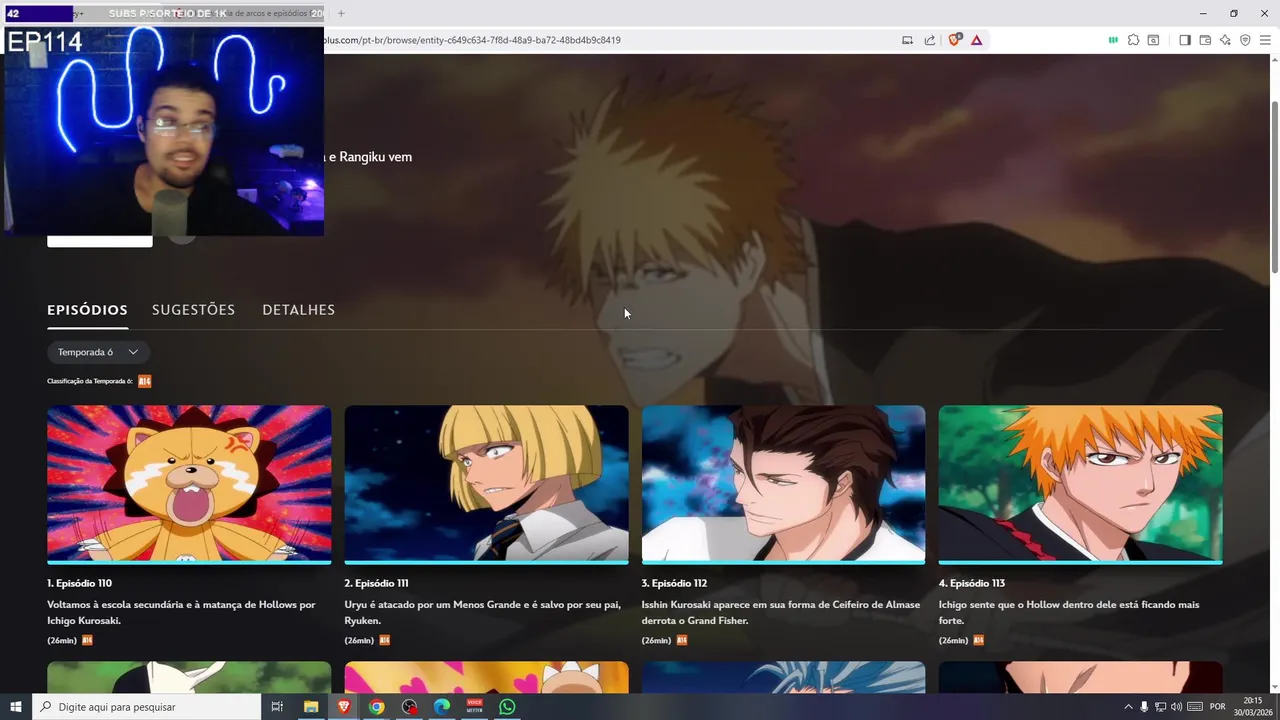Viewport: 1280px width, 720px height.
Task: Click the Brave browser taskbar icon
Action: [344, 707]
